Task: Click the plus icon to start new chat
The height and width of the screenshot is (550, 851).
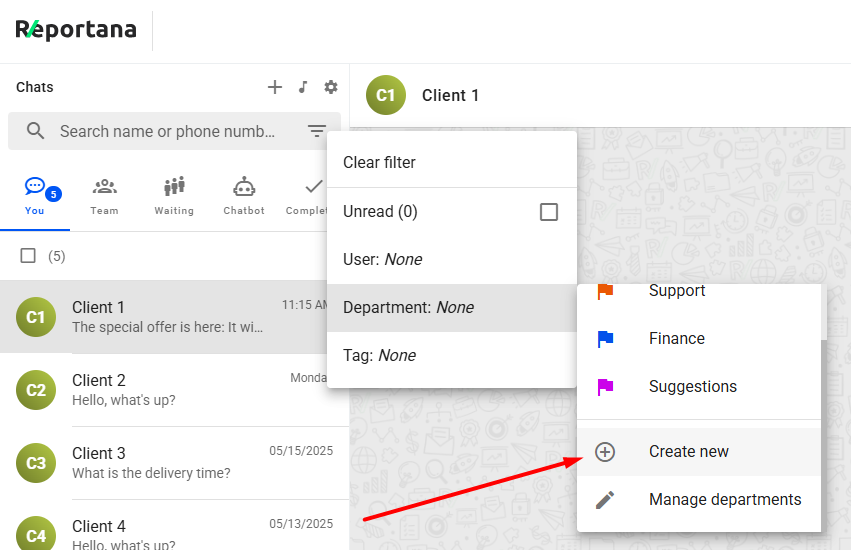Action: click(x=275, y=88)
